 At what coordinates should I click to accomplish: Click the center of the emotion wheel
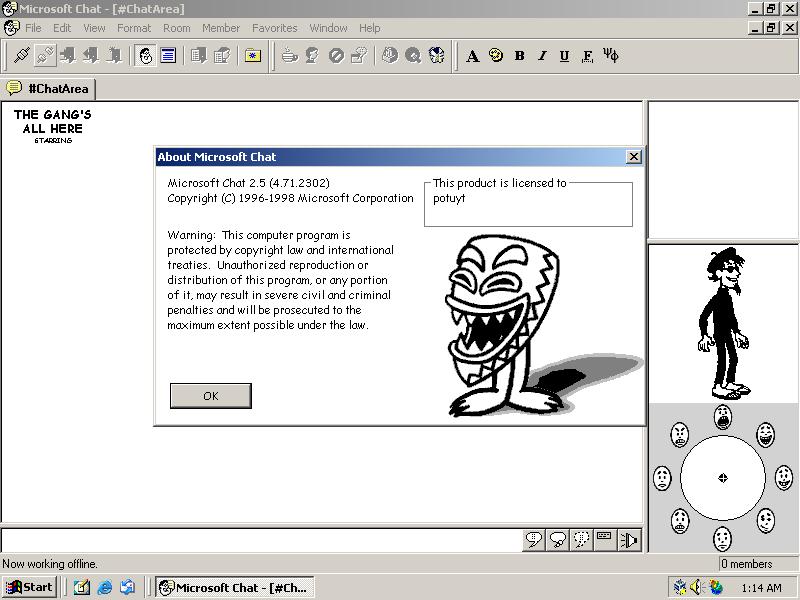[x=722, y=478]
